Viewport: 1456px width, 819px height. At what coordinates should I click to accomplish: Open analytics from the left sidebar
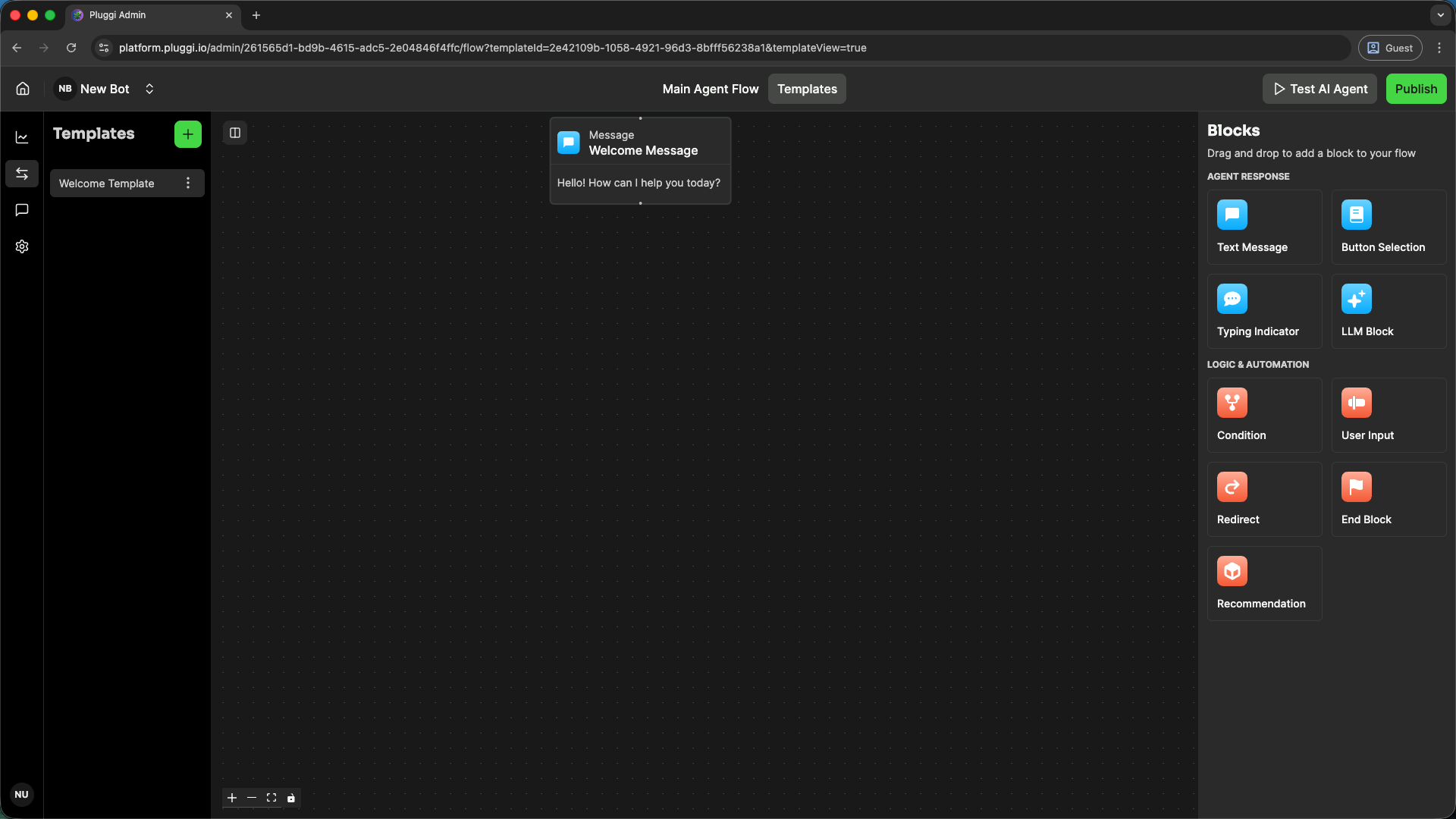coord(21,137)
